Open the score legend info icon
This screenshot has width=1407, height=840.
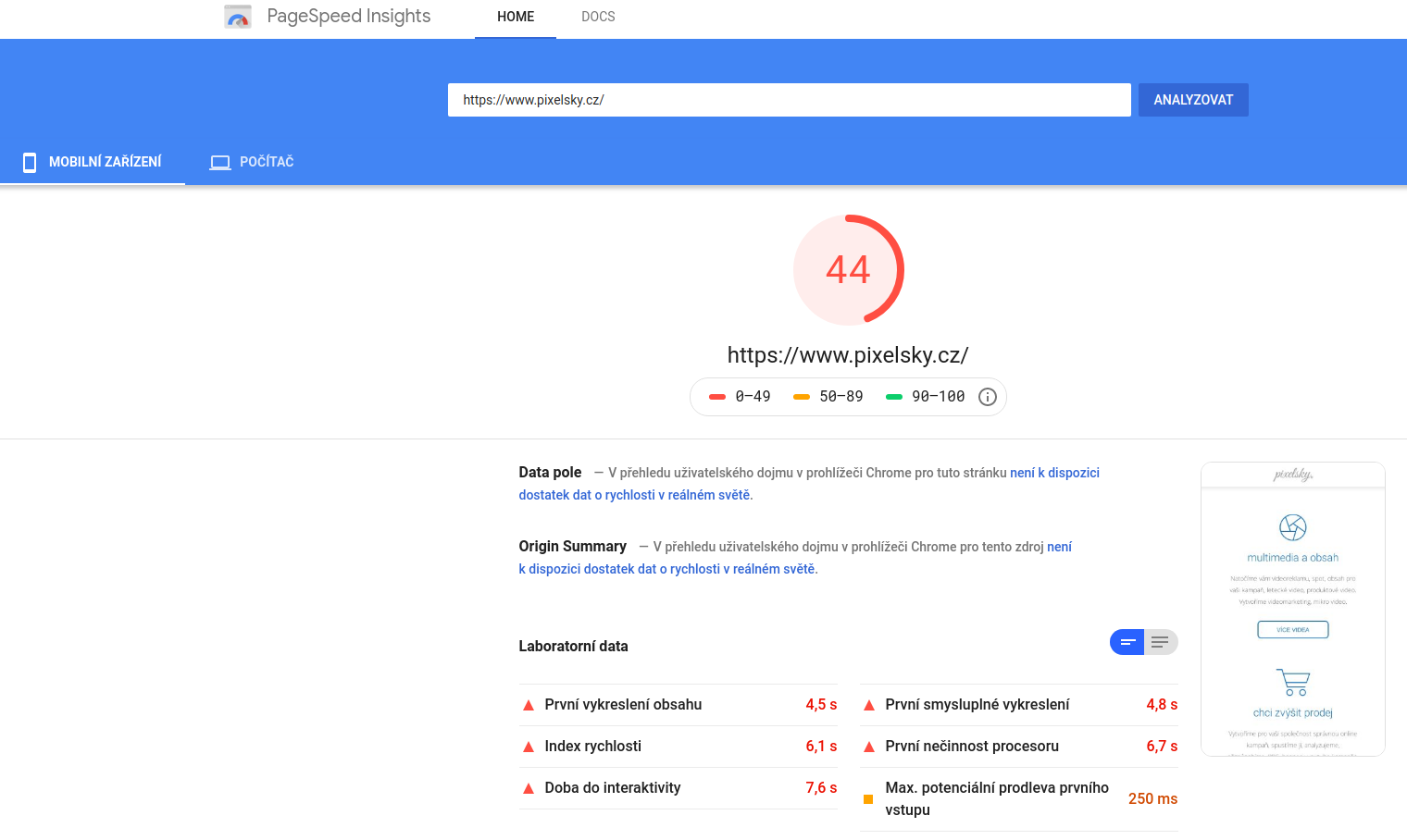coord(988,397)
